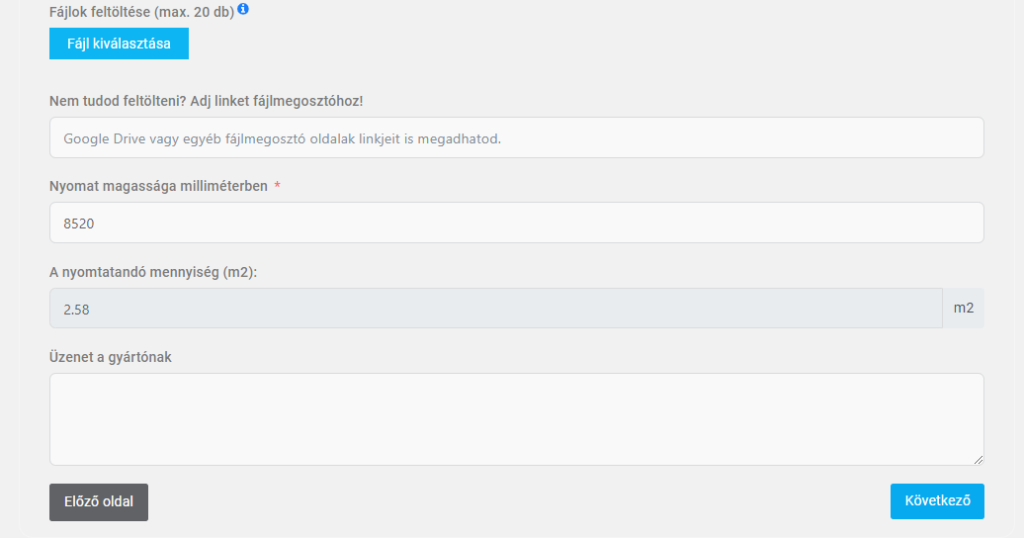Click the Google Drive placeholder text
The image size is (1024, 538).
(x=282, y=138)
